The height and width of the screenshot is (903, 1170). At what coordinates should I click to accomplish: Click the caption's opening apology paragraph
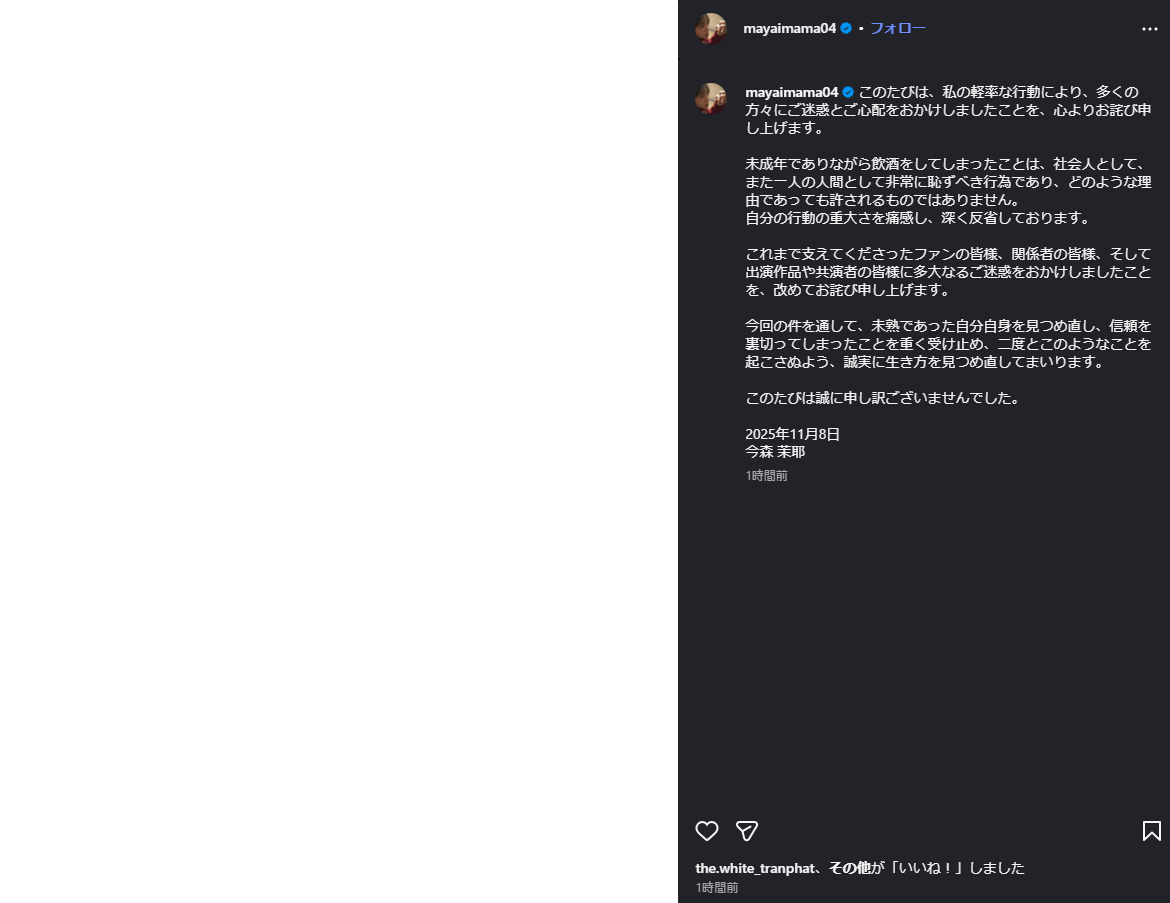tap(948, 110)
